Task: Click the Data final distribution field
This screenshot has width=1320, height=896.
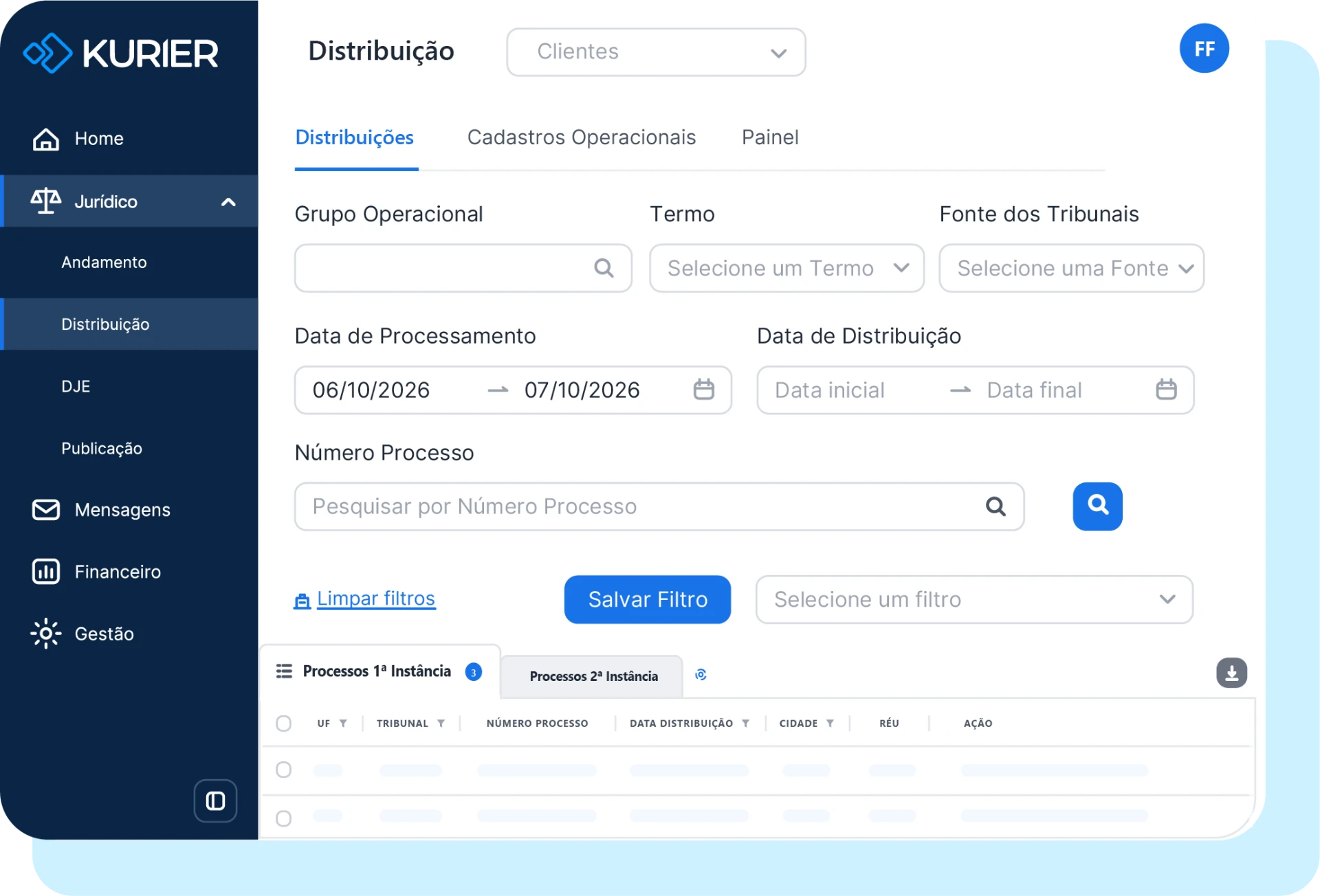Action: [1034, 390]
